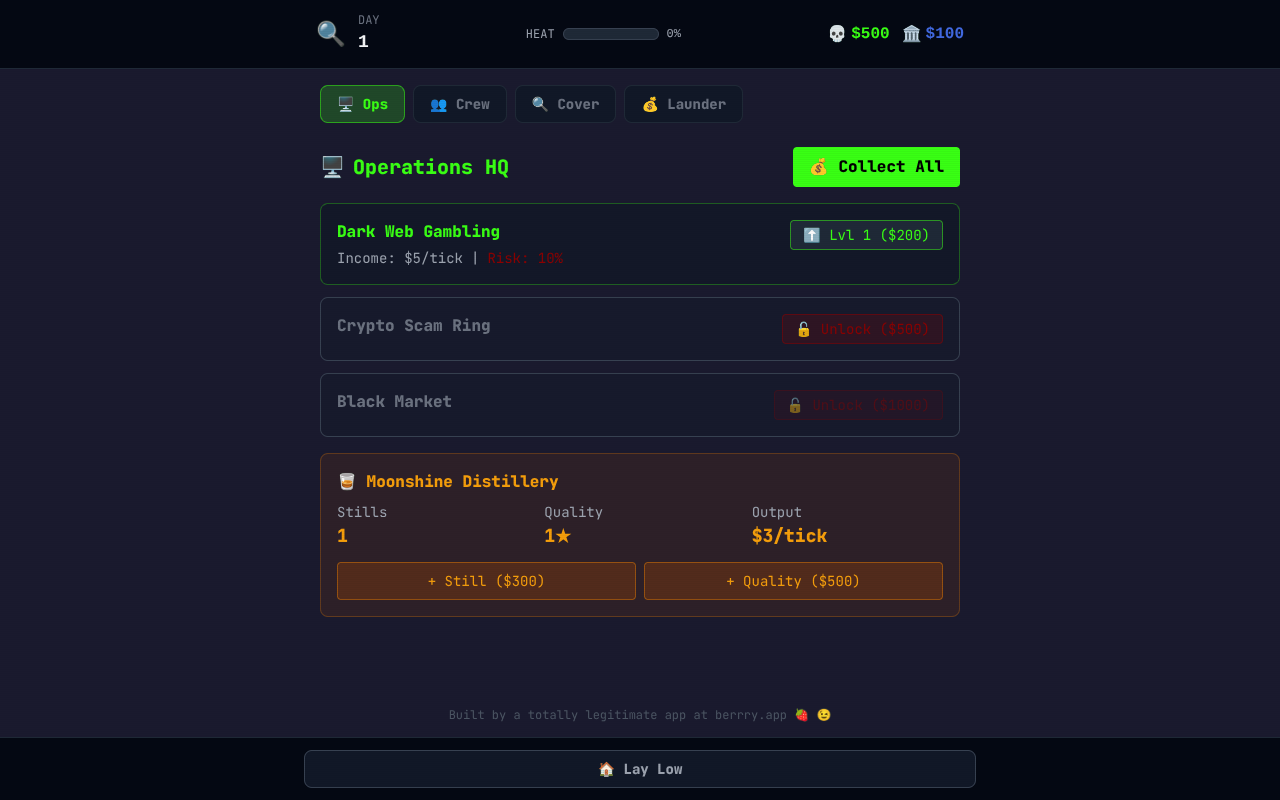Image resolution: width=1280 pixels, height=800 pixels.
Task: Click the crew members icon on the Crew tab
Action: click(x=438, y=103)
